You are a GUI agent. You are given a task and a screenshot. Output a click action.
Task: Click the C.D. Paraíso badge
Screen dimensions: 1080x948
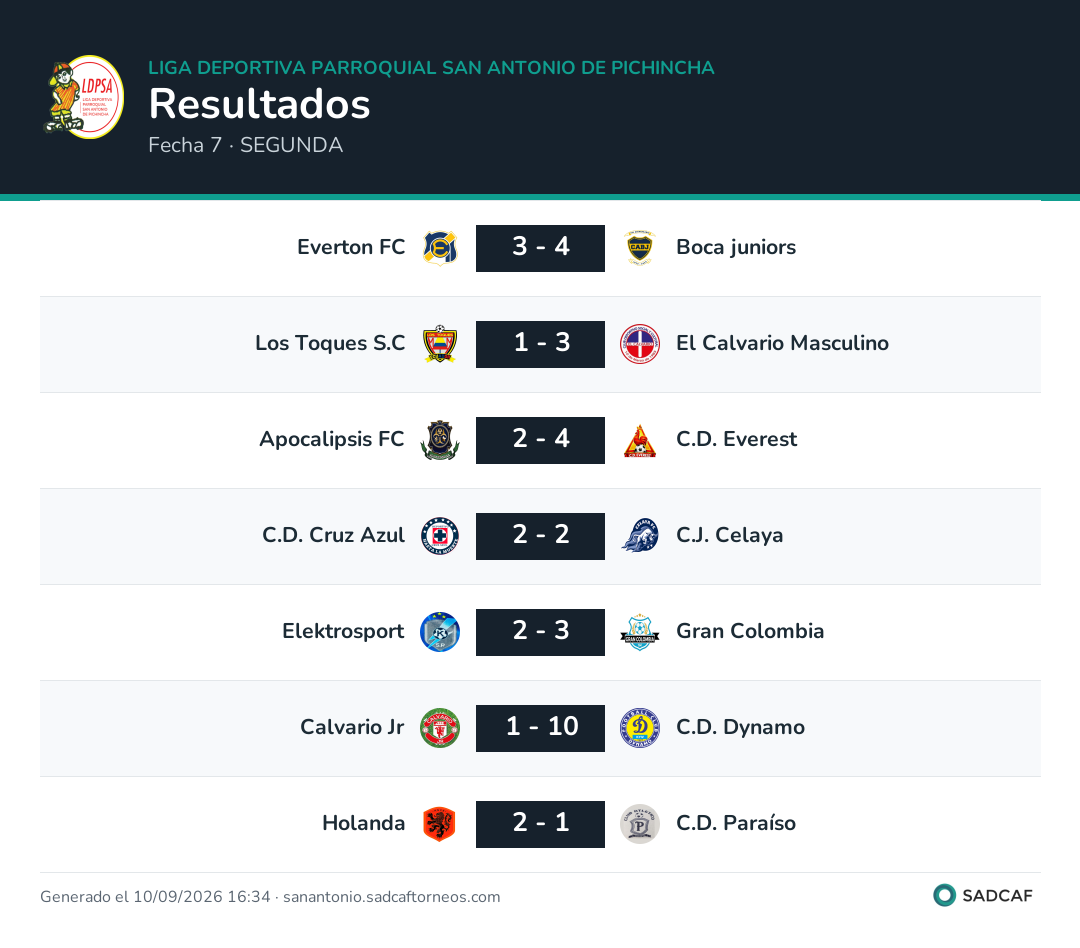coord(640,824)
